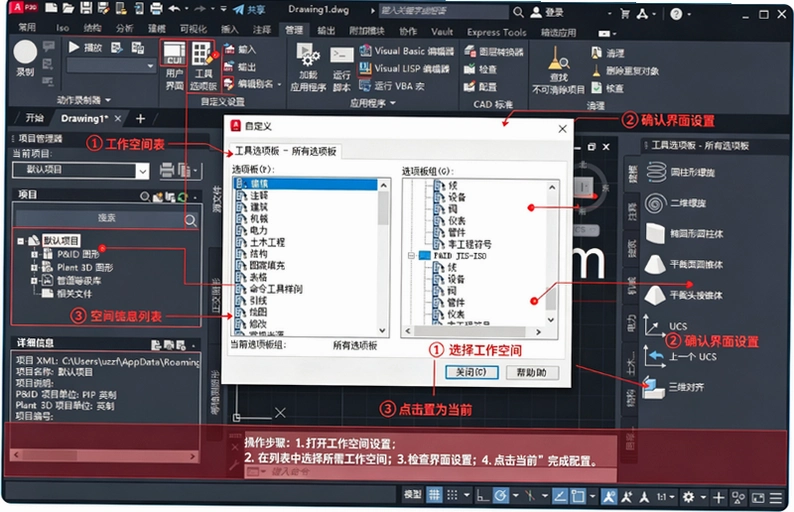Click Save icon in quick access toolbar
Screen dimensions: 794x512
click(86, 8)
